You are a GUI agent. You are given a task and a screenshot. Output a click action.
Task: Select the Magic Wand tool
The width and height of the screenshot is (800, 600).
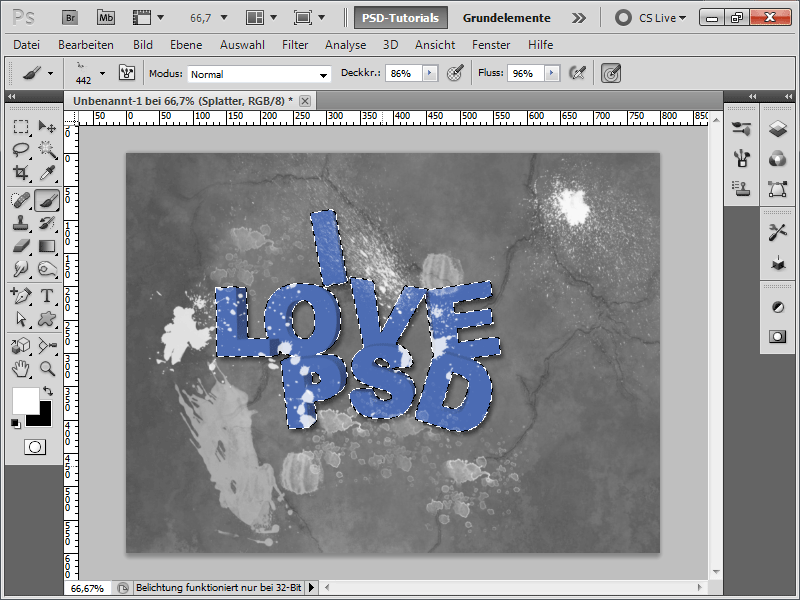47,150
